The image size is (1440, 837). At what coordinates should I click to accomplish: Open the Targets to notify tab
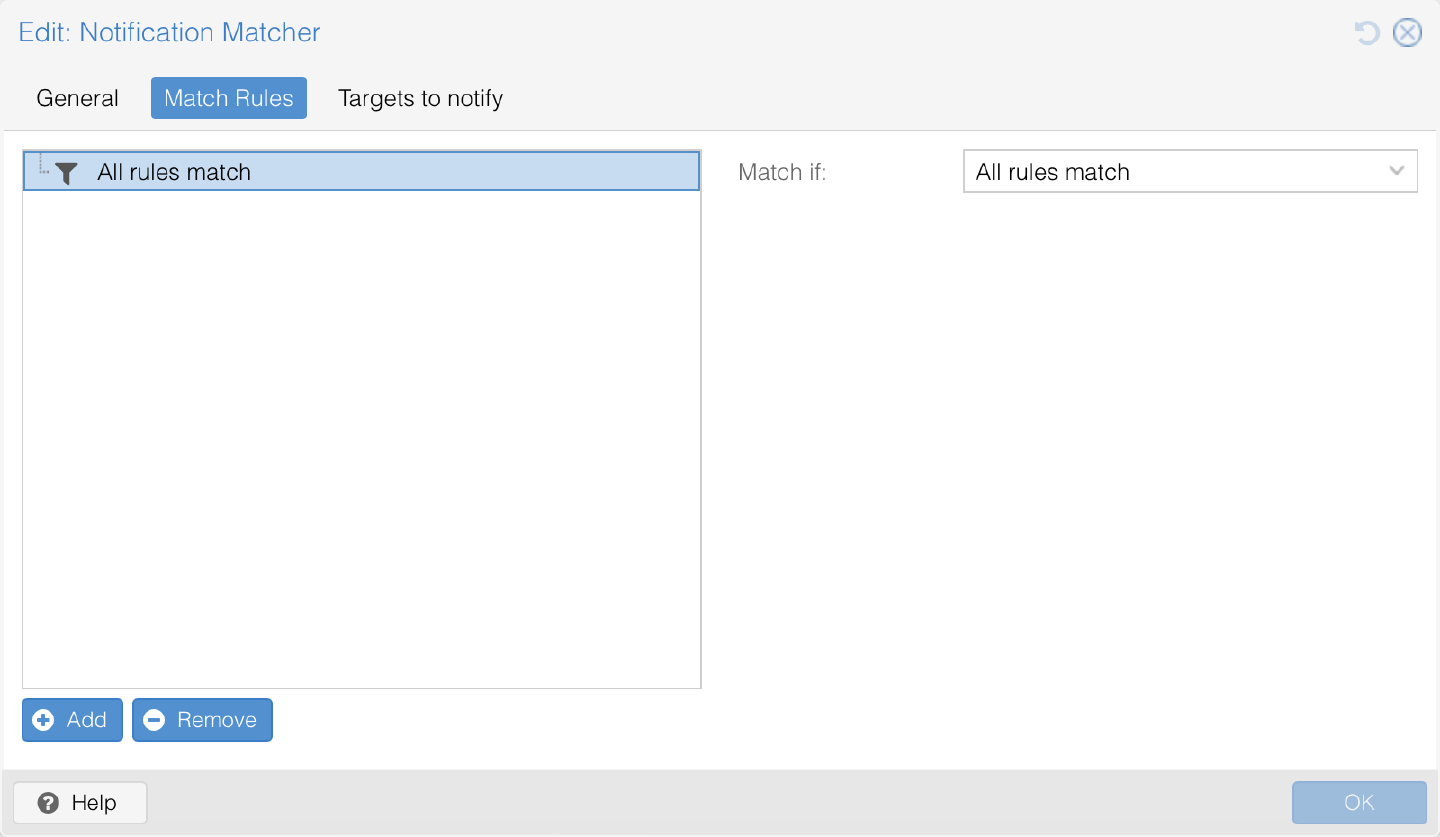tap(420, 98)
